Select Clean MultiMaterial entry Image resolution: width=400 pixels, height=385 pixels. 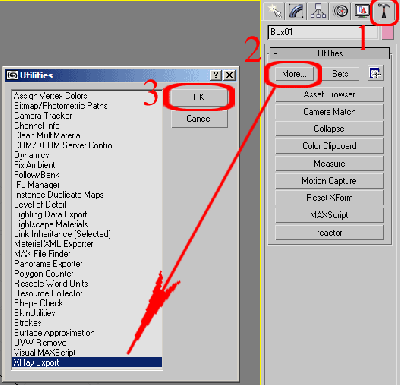point(87,136)
